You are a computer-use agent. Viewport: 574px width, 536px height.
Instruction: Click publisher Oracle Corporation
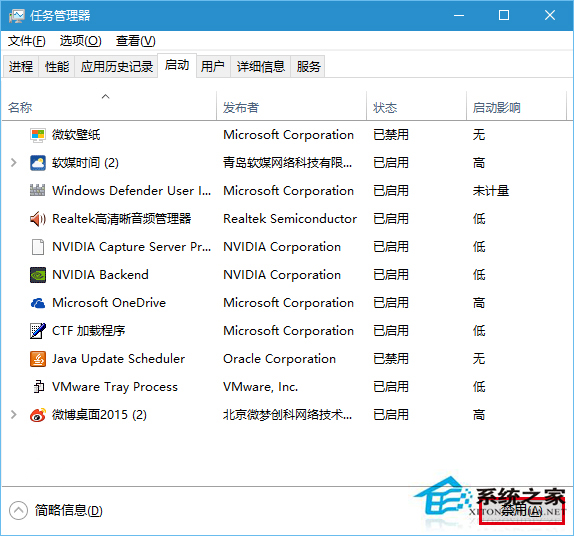(279, 359)
